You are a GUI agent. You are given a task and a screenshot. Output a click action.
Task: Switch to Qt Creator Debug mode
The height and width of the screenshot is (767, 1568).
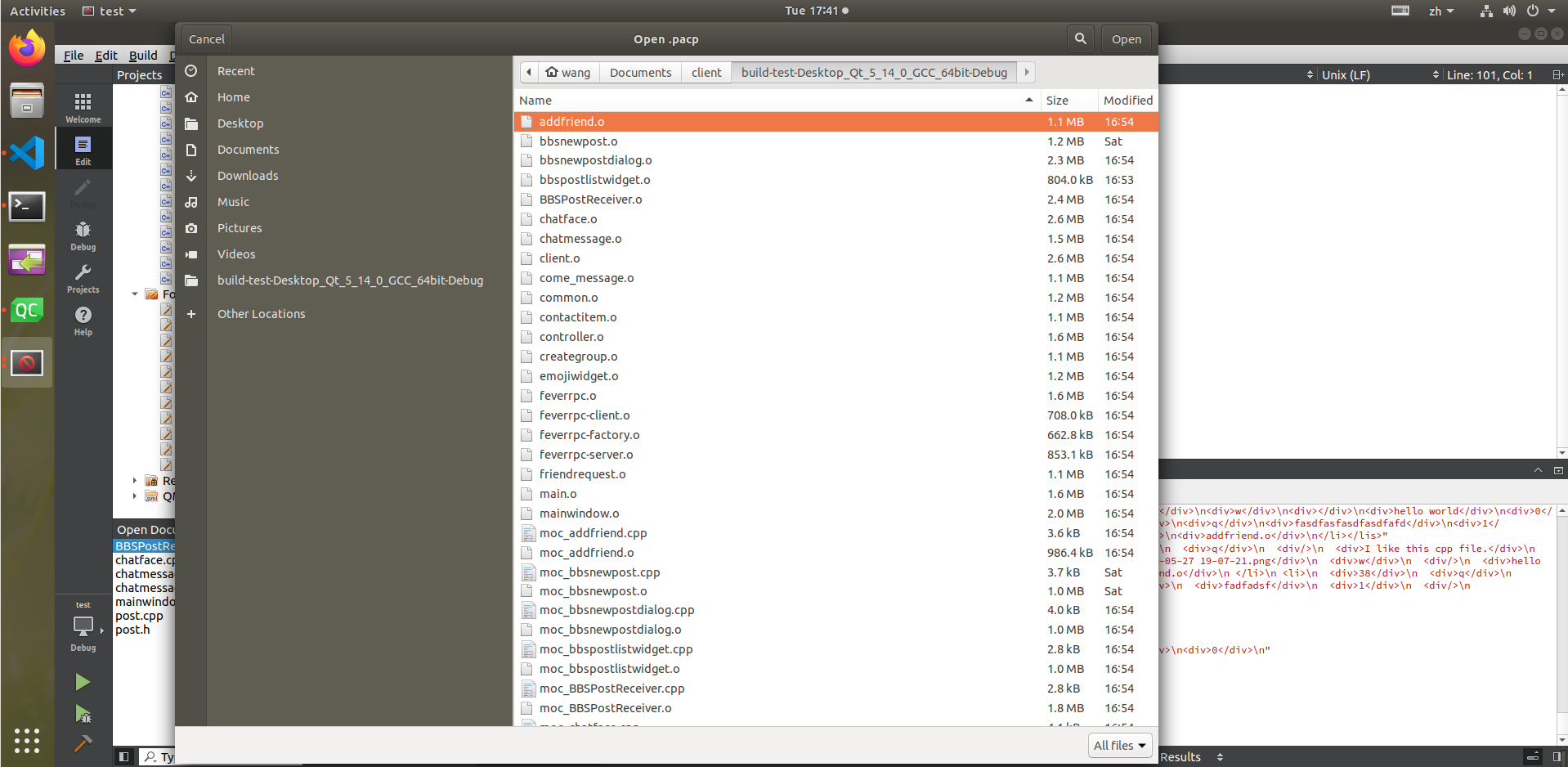pyautogui.click(x=83, y=235)
